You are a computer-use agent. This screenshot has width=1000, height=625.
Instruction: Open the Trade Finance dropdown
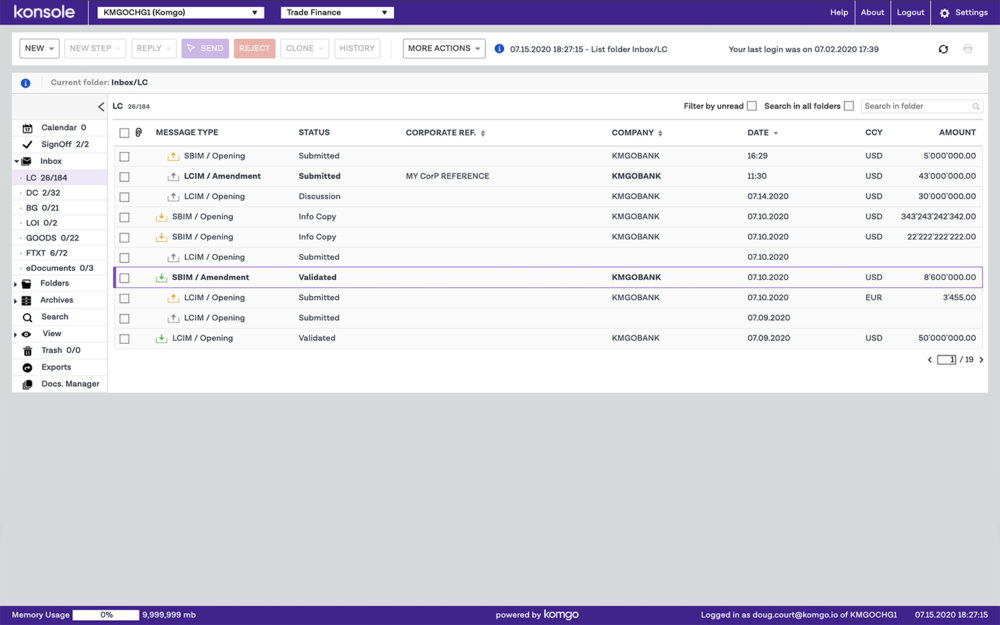[x=337, y=13]
